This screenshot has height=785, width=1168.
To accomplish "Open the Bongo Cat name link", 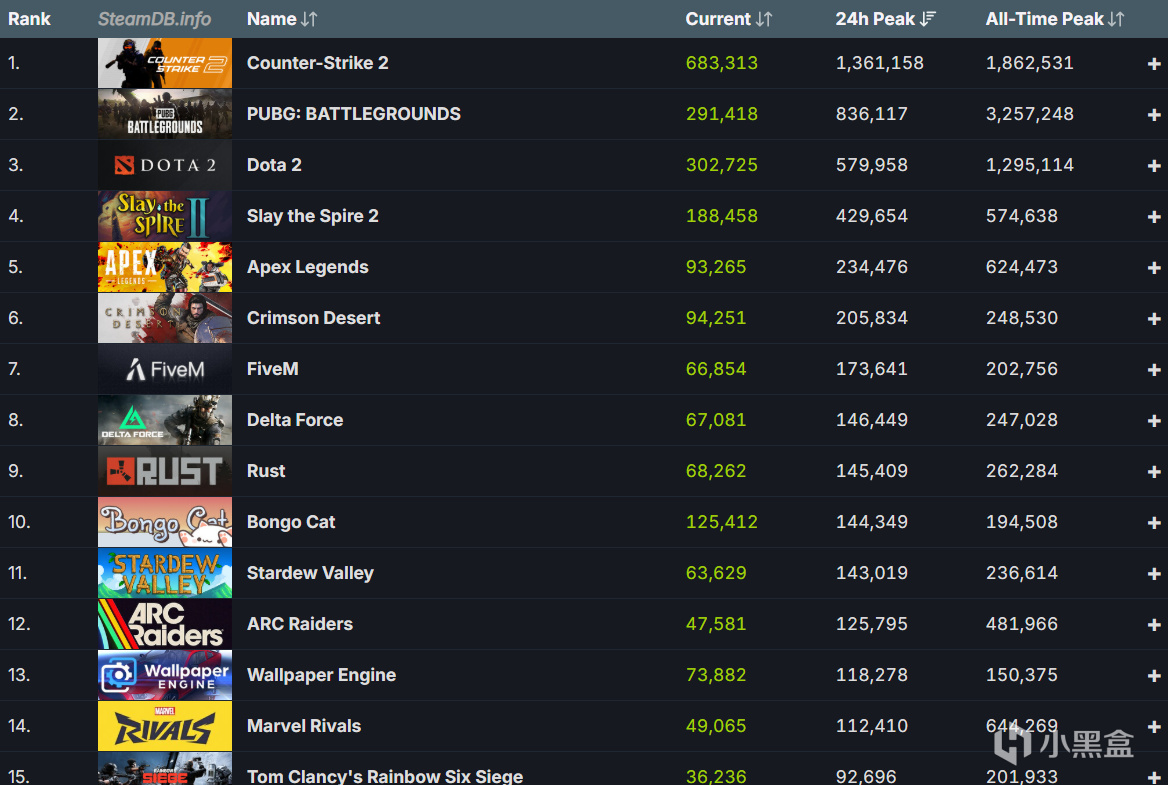I will click(291, 522).
